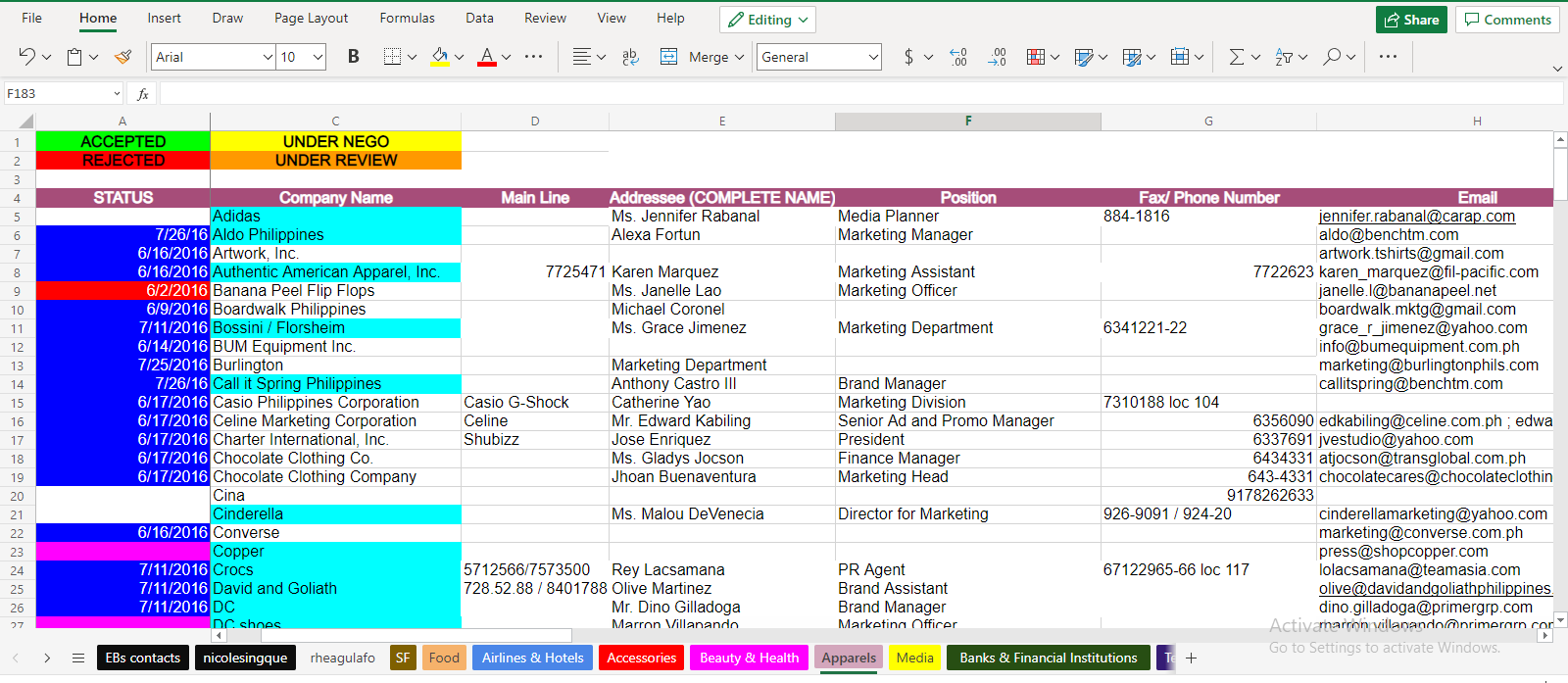The width and height of the screenshot is (1568, 683).
Task: Switch to Airlines & Hotels sheet
Action: 532,658
